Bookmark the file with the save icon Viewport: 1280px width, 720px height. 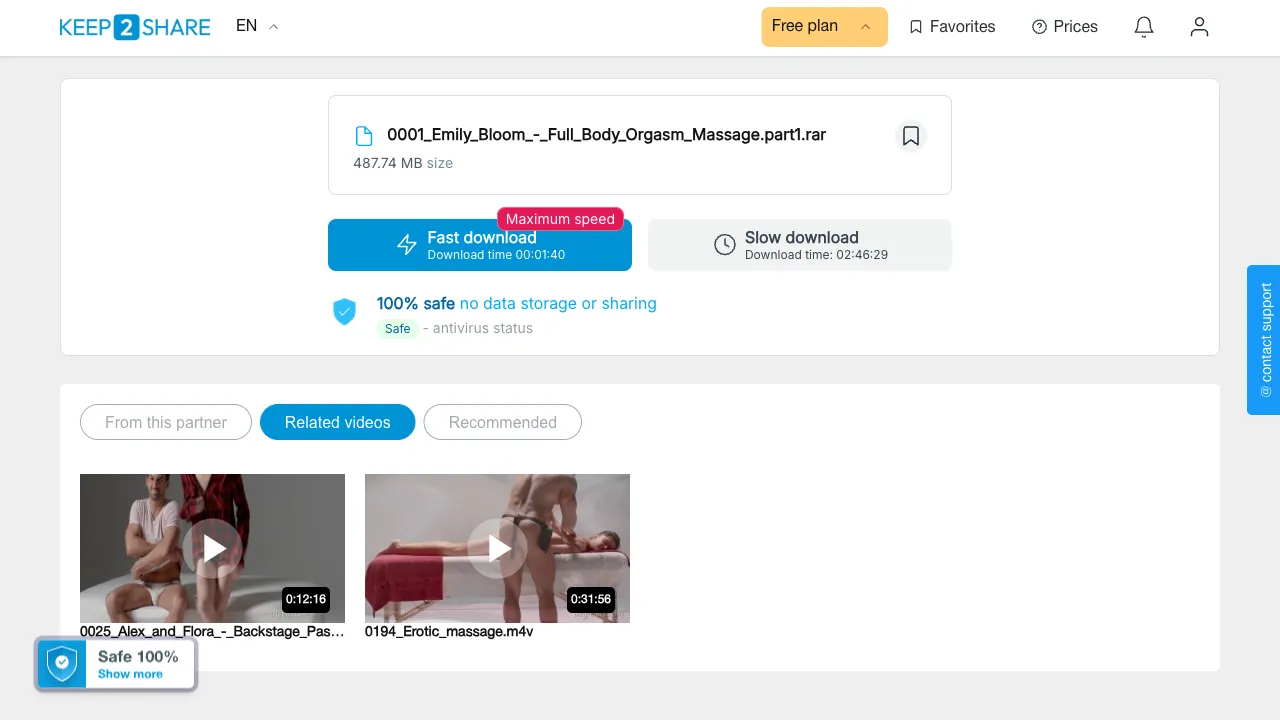(x=910, y=136)
